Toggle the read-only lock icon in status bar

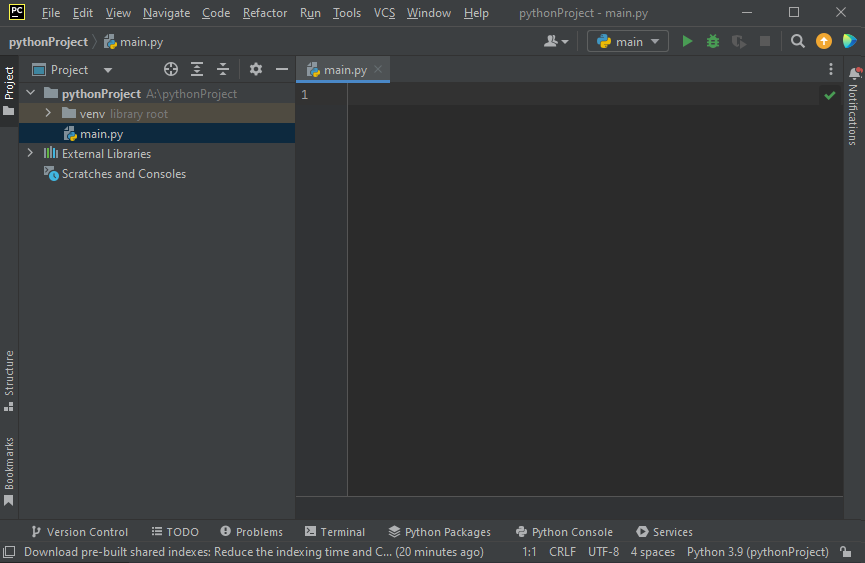tap(846, 552)
